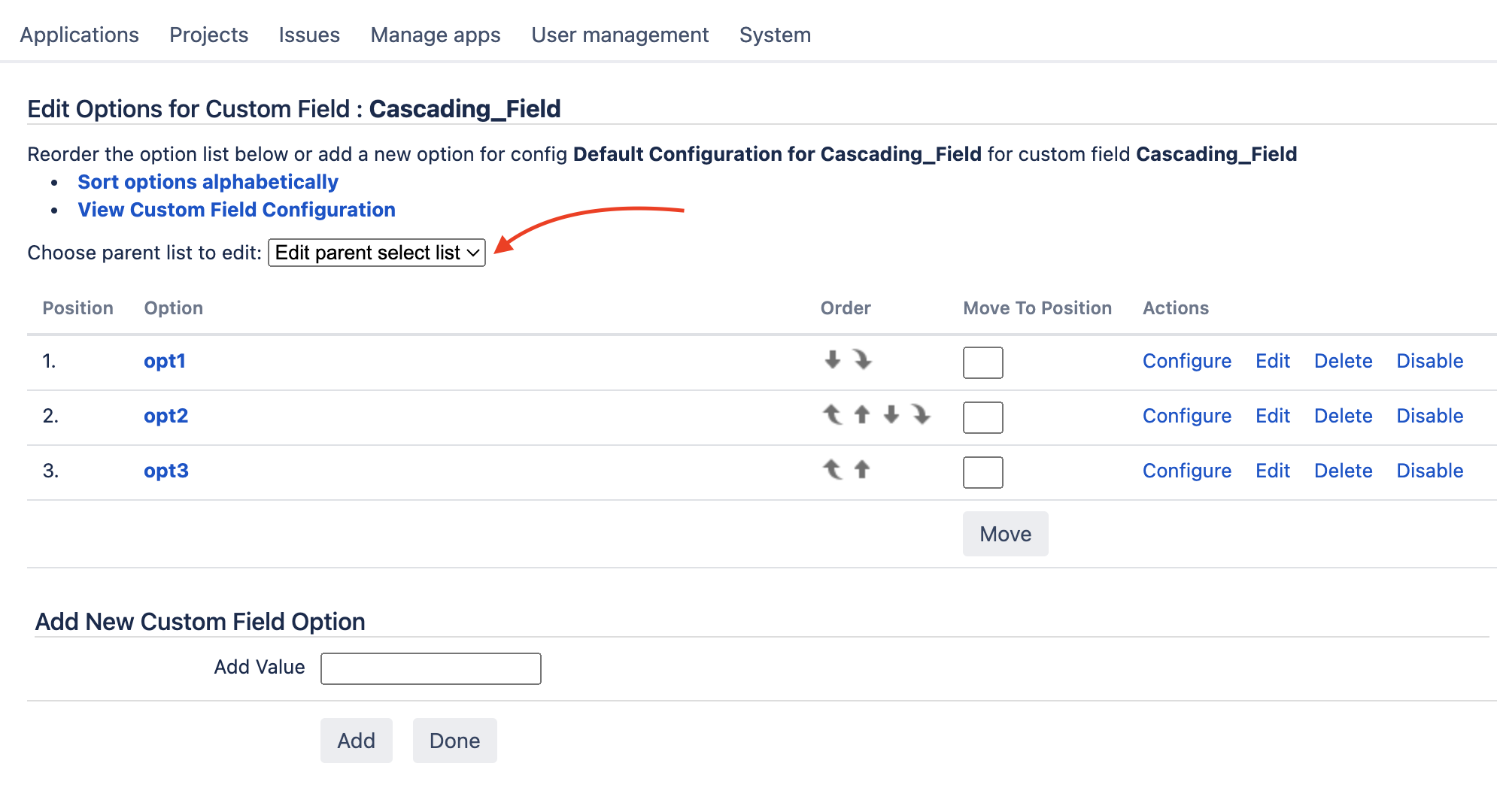
Task: Click Configure for opt2
Action: coord(1186,416)
